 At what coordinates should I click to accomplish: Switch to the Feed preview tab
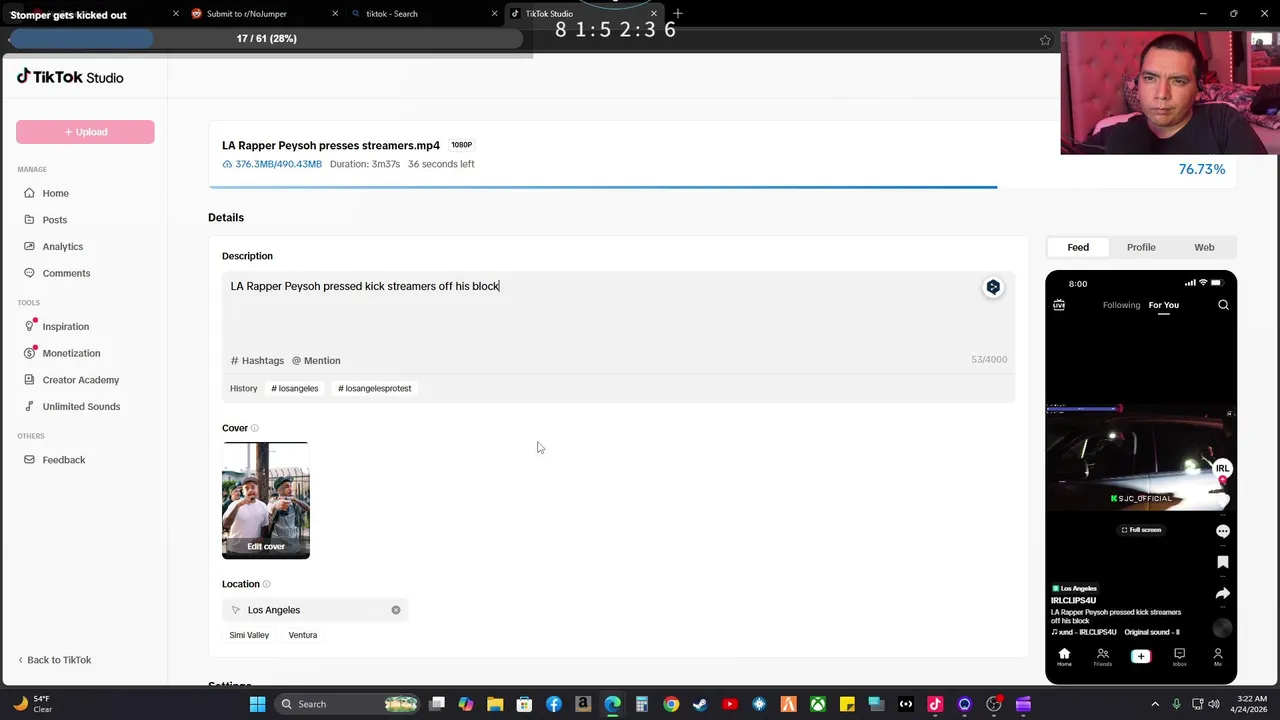[x=1078, y=247]
